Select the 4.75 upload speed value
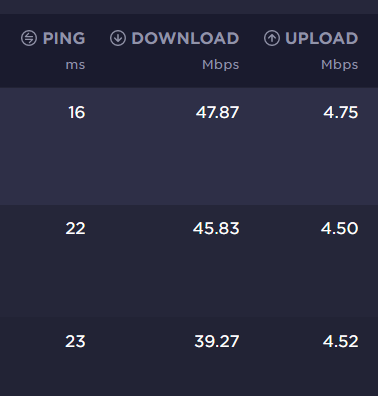This screenshot has height=396, width=378. coord(341,113)
